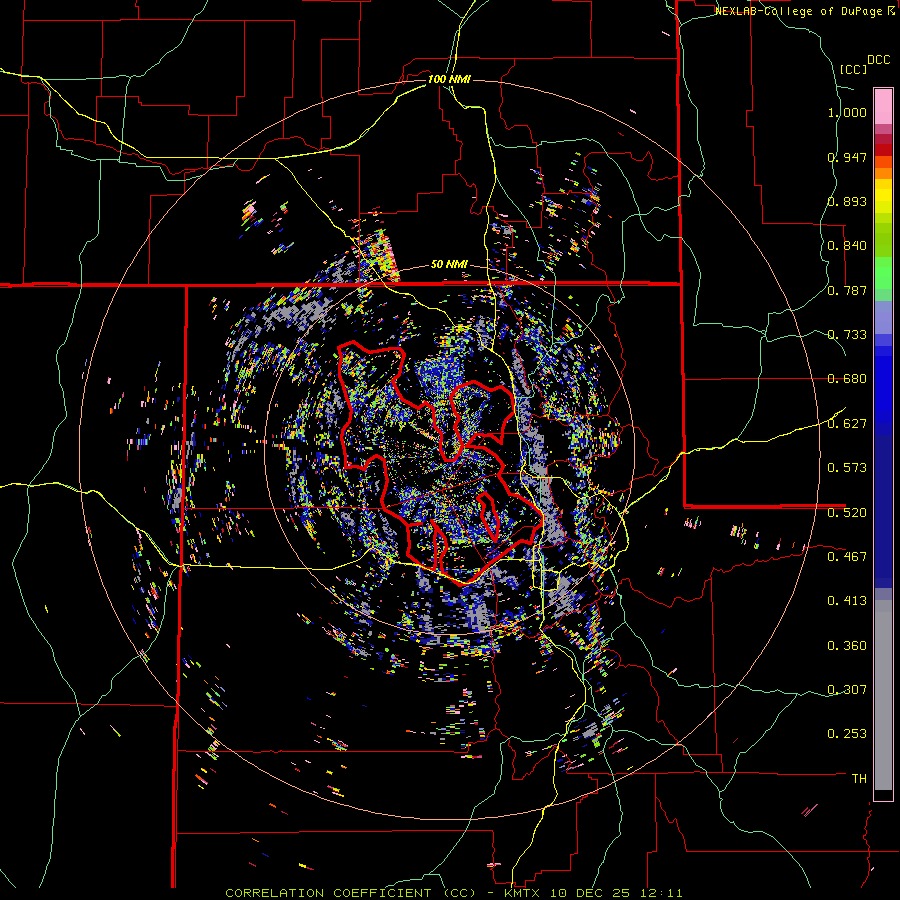
Task: Select the 0.253 scale value
Action: pyautogui.click(x=847, y=734)
